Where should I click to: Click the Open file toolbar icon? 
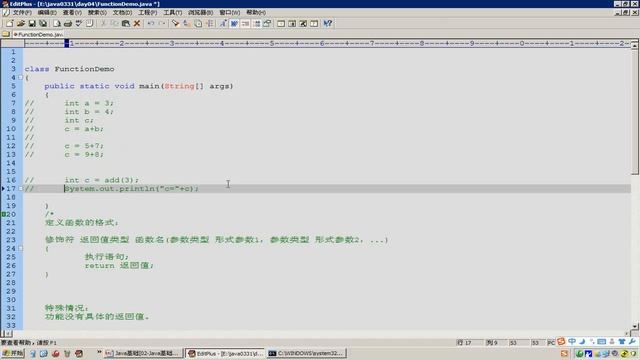click(x=20, y=24)
